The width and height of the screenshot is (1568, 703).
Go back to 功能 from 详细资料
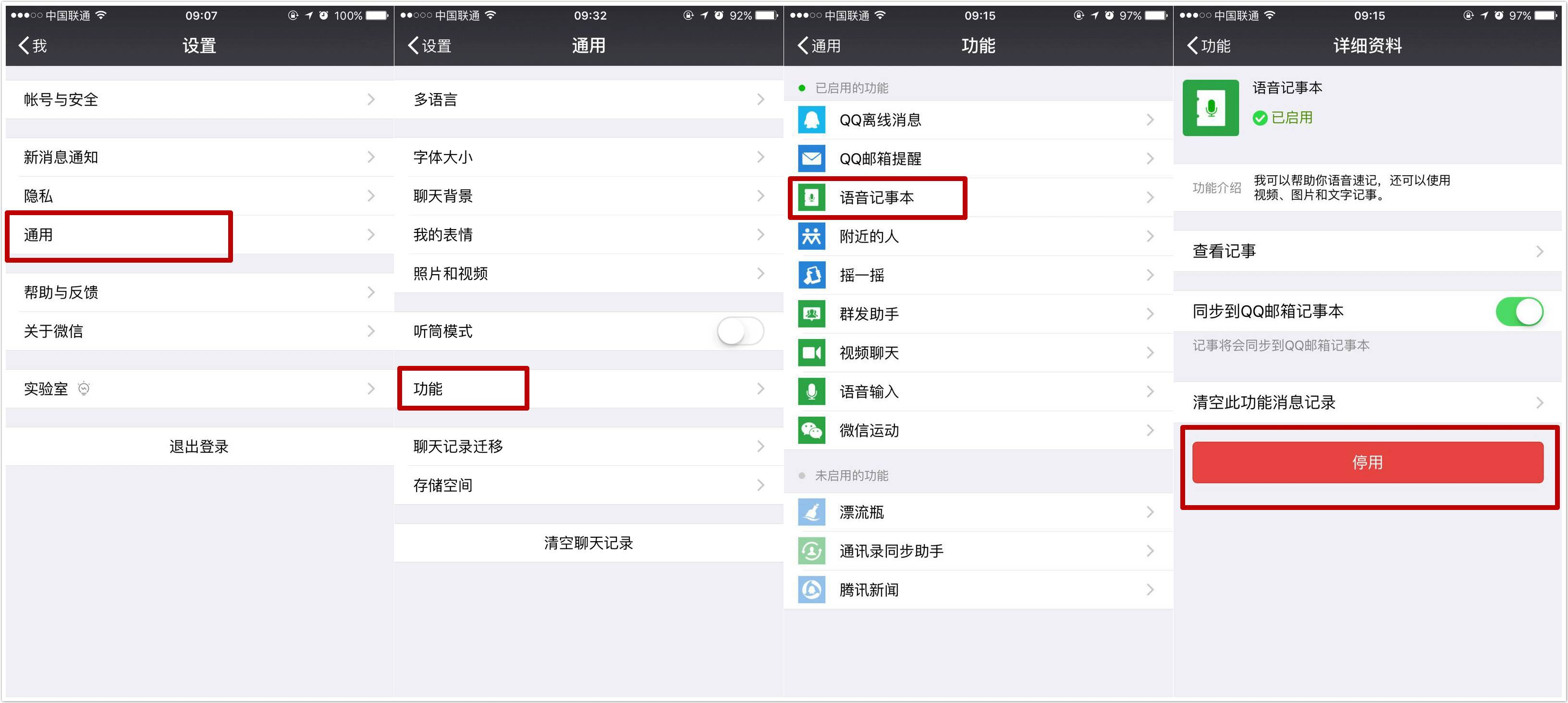[1210, 46]
